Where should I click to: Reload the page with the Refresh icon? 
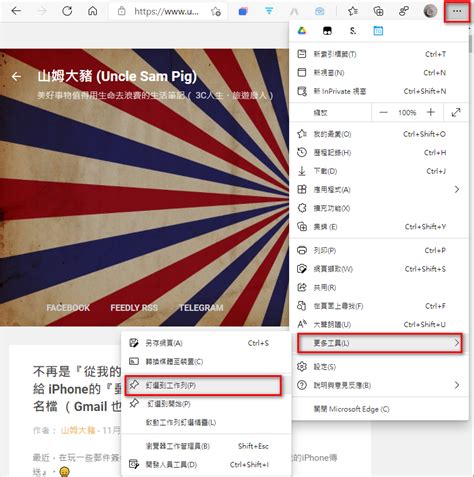[67, 11]
